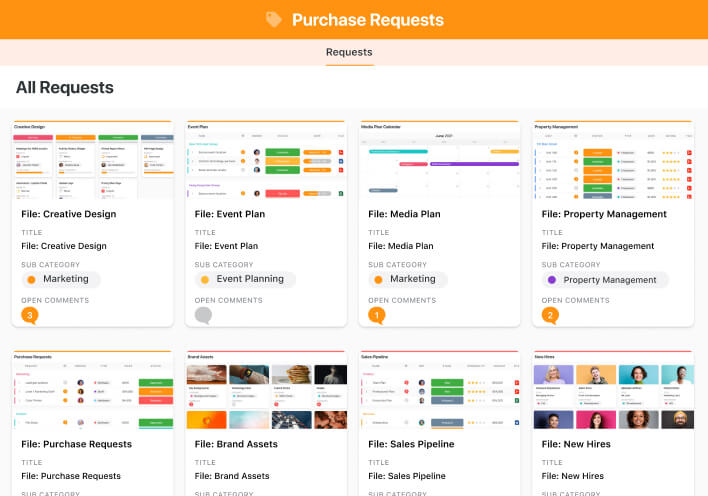Click the title value File: New Hires
Viewport: 708px width, 496px height.
[x=573, y=476]
